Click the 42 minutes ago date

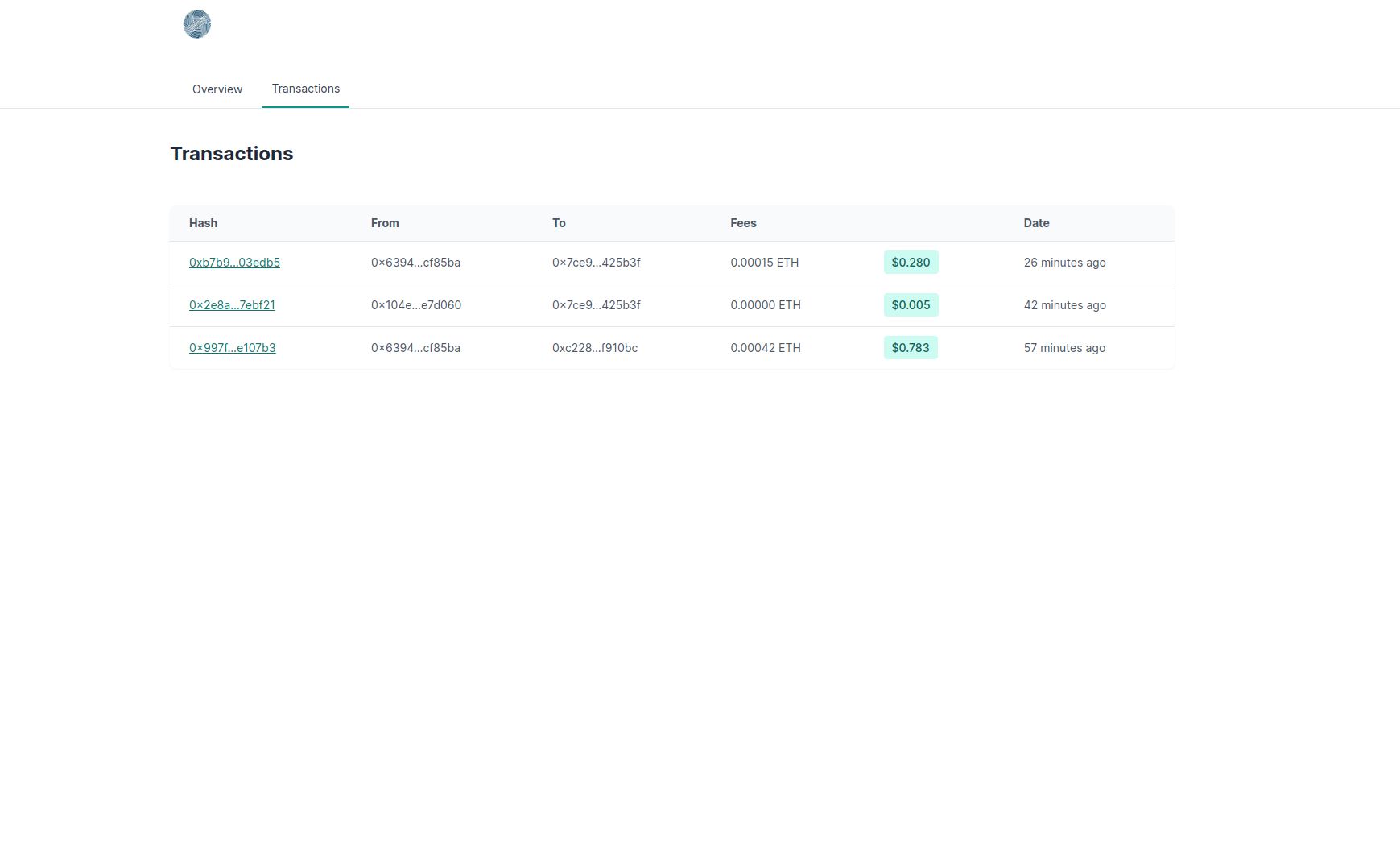[x=1064, y=305]
